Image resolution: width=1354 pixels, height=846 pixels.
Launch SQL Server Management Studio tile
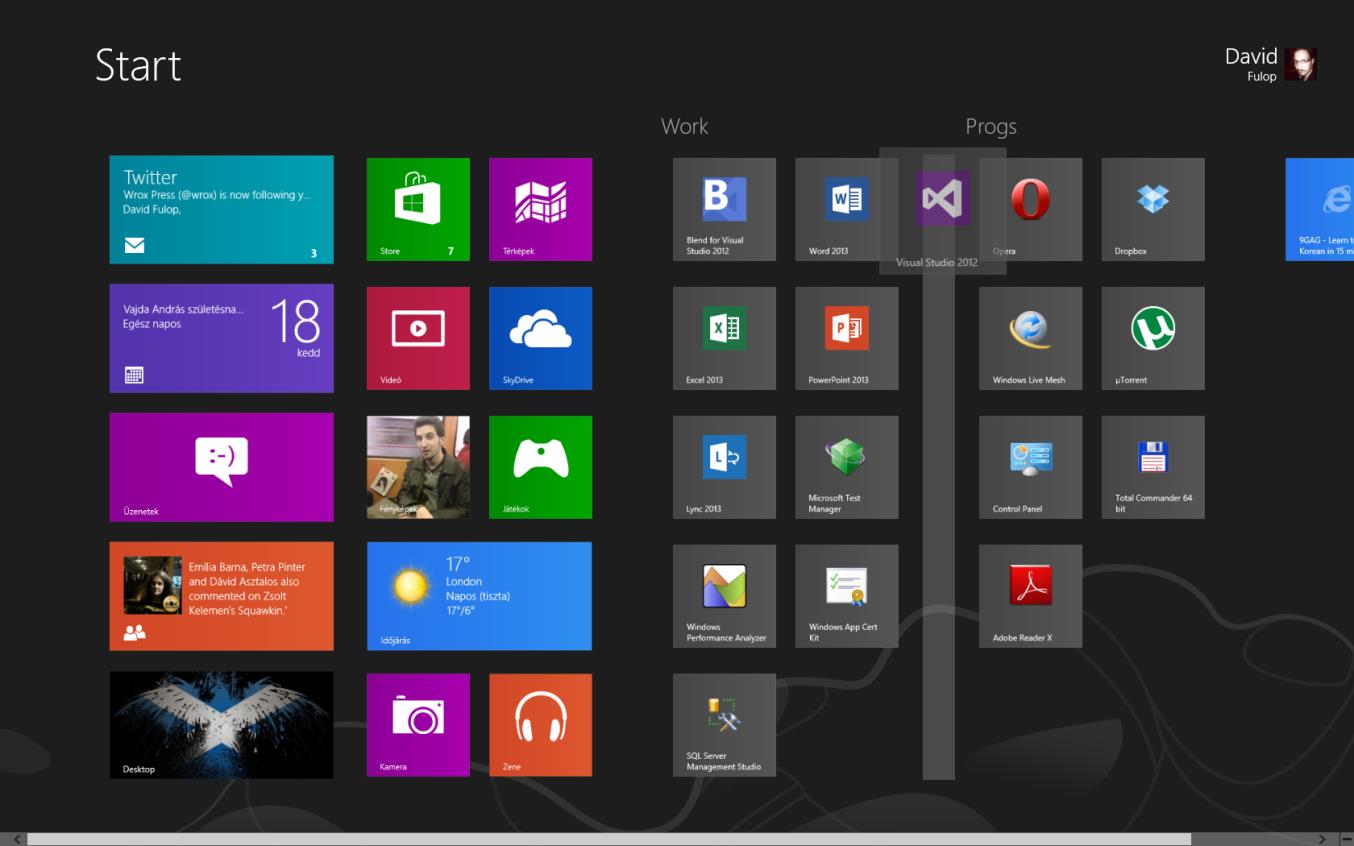pos(724,725)
